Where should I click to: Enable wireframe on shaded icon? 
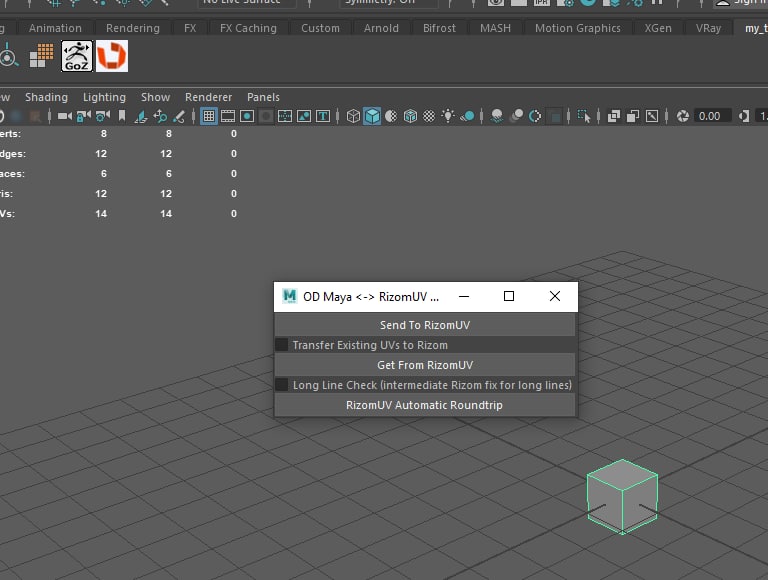click(410, 116)
